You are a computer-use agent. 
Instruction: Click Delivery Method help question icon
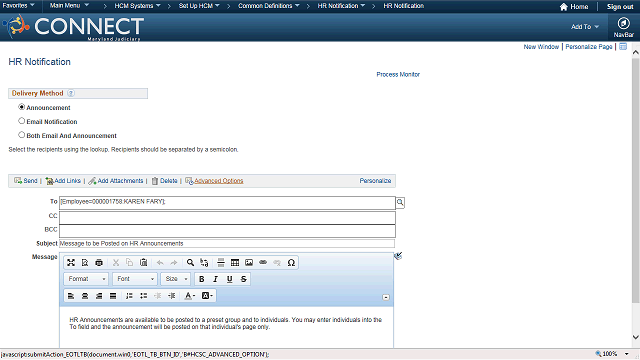click(x=71, y=93)
